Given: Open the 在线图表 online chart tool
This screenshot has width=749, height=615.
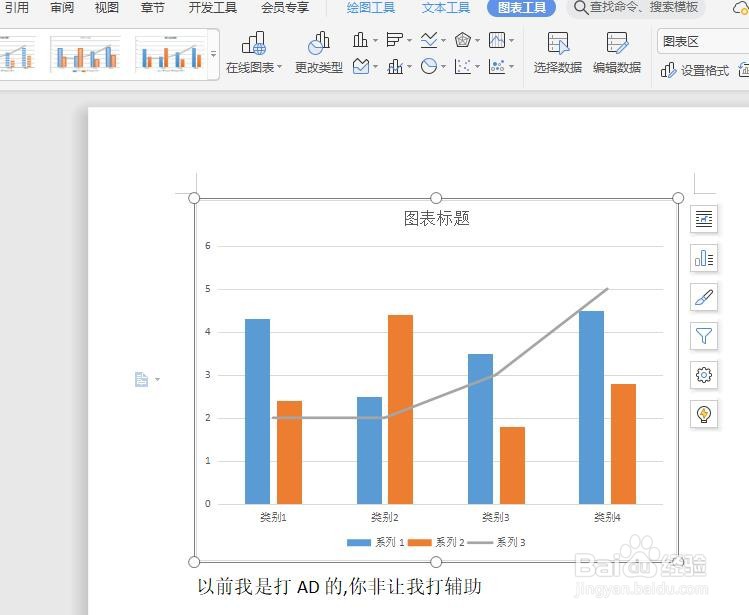Looking at the screenshot, I should click(x=253, y=53).
